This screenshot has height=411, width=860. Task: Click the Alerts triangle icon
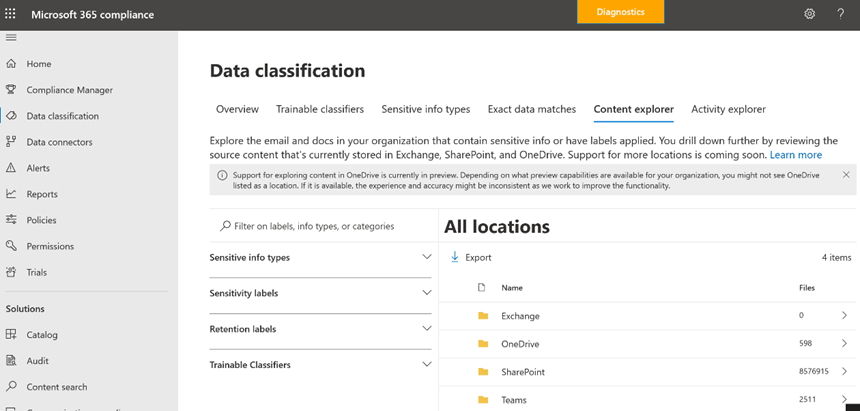(x=11, y=168)
